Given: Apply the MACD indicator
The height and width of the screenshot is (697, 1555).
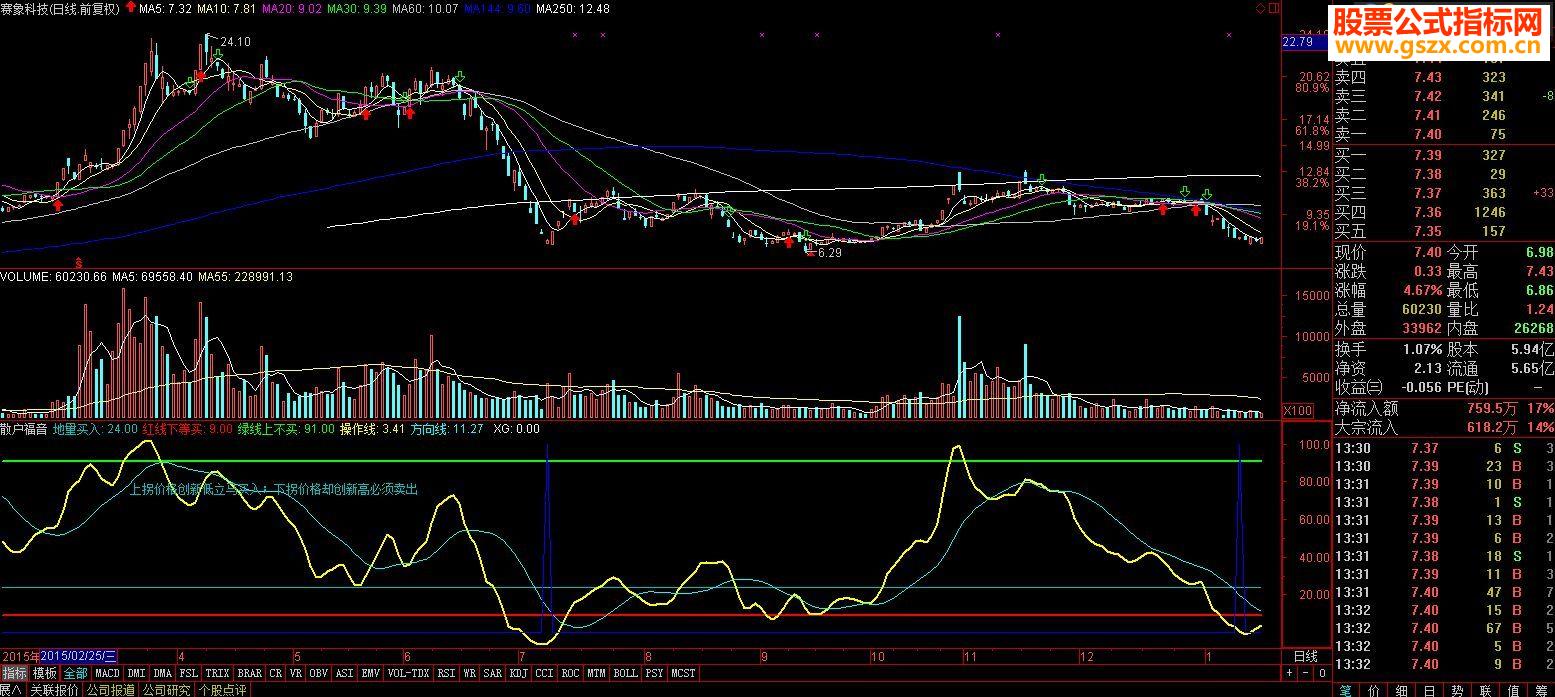Looking at the screenshot, I should pyautogui.click(x=107, y=673).
